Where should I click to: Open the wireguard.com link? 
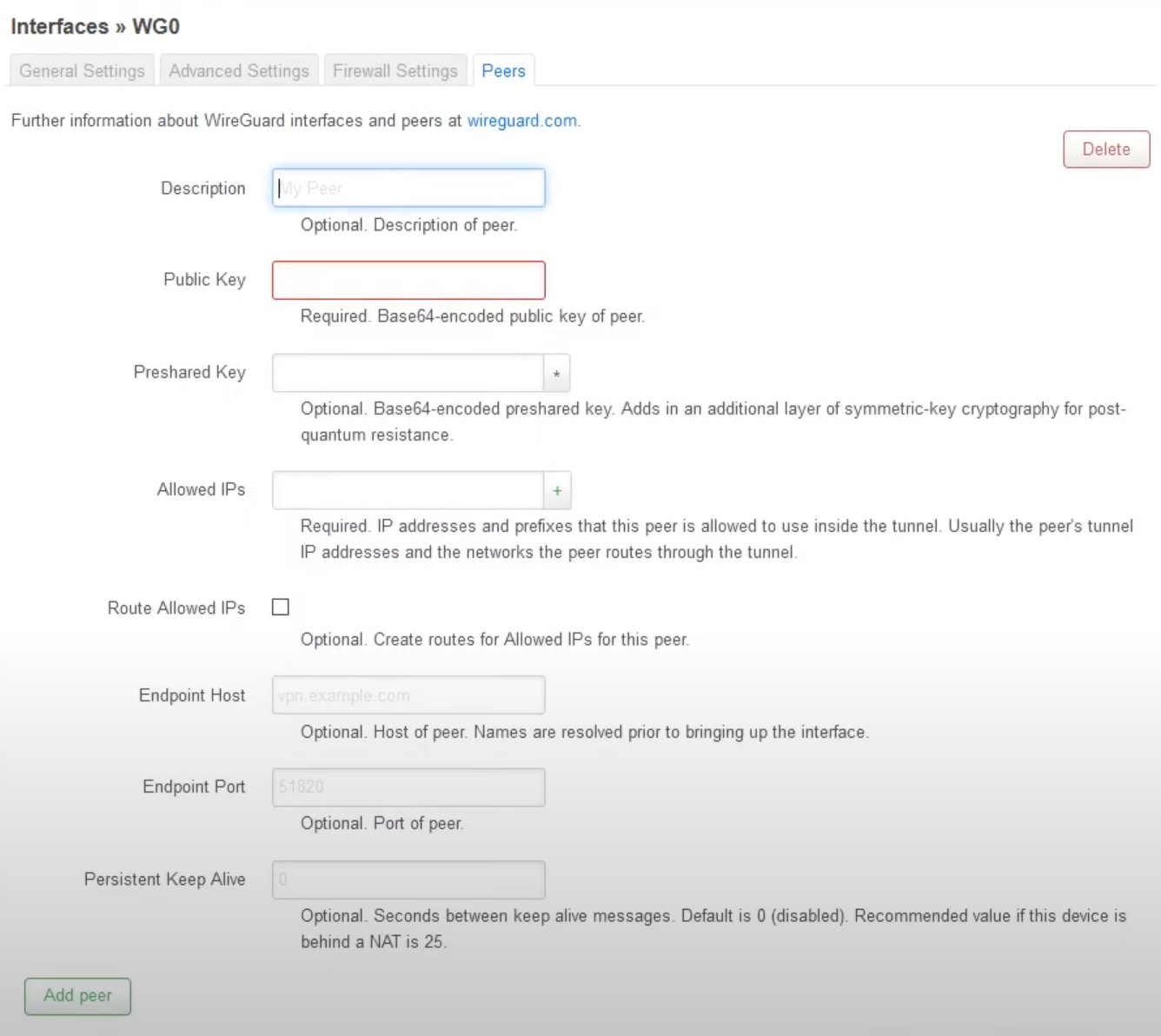(521, 121)
